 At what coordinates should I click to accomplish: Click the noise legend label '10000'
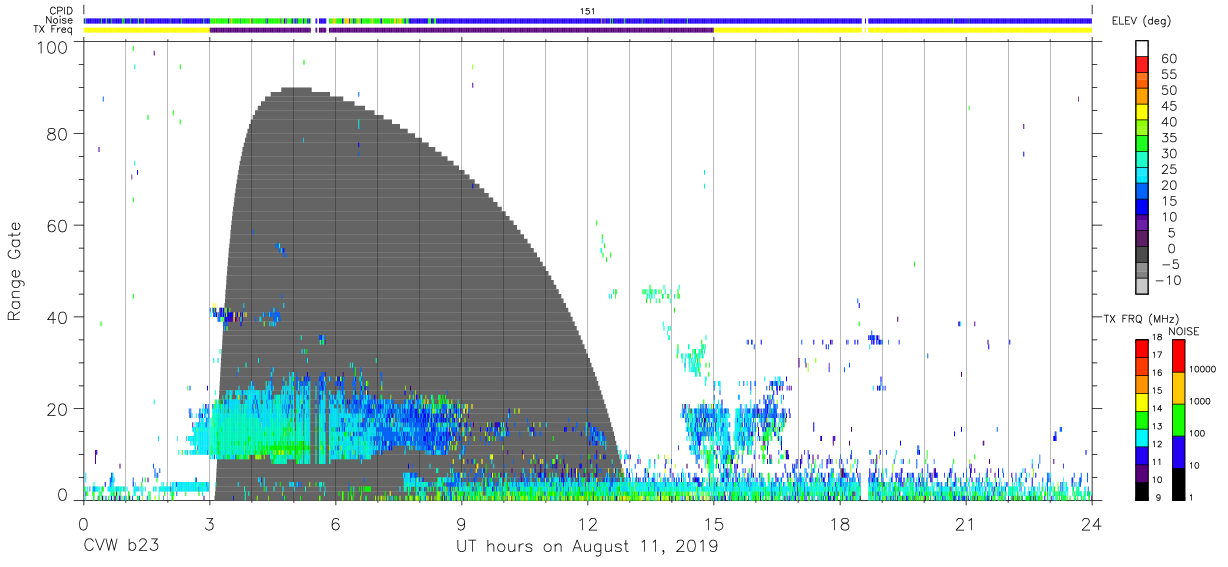click(1204, 370)
